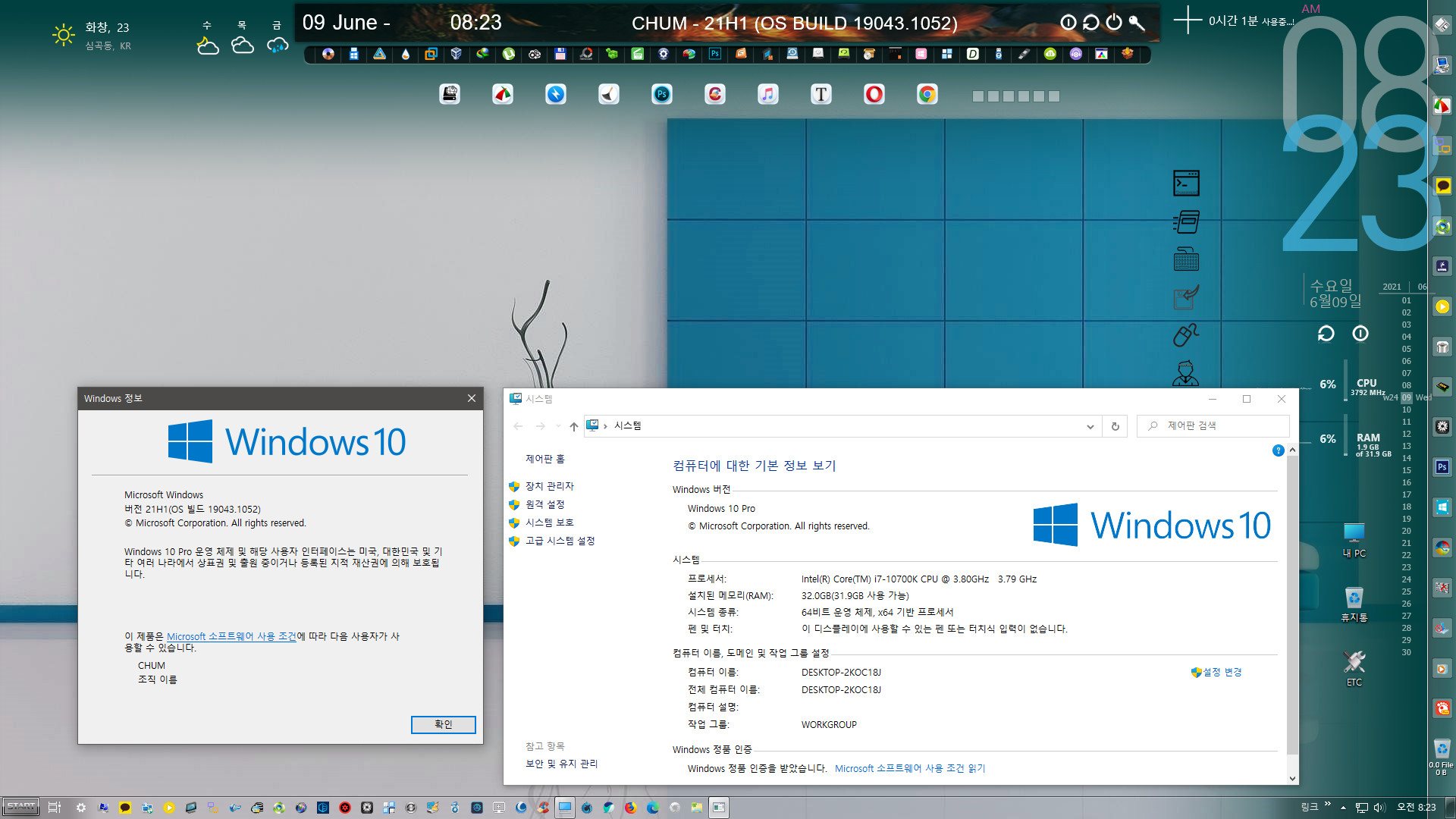
Task: Go to 제어판 홈
Action: pyautogui.click(x=545, y=460)
